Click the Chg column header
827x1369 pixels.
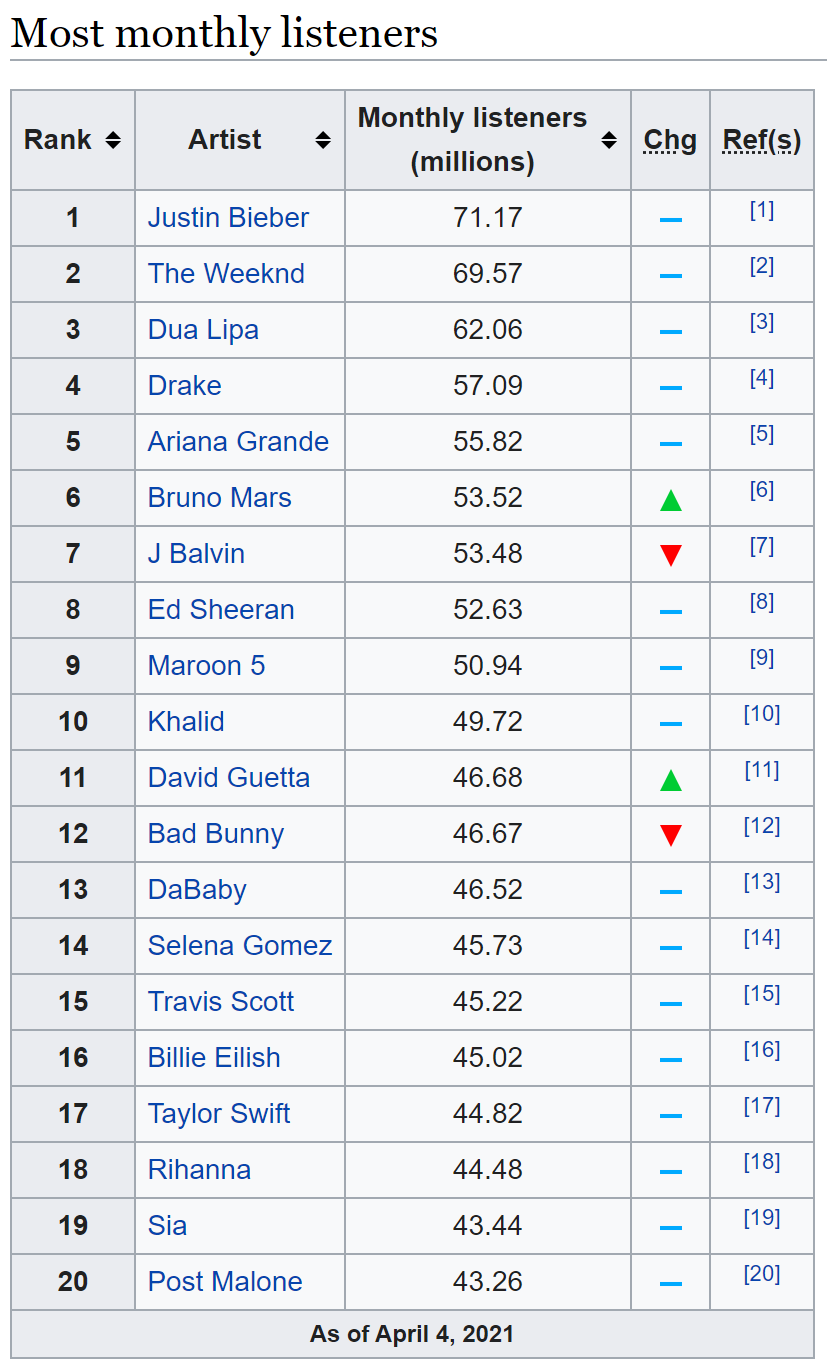670,140
